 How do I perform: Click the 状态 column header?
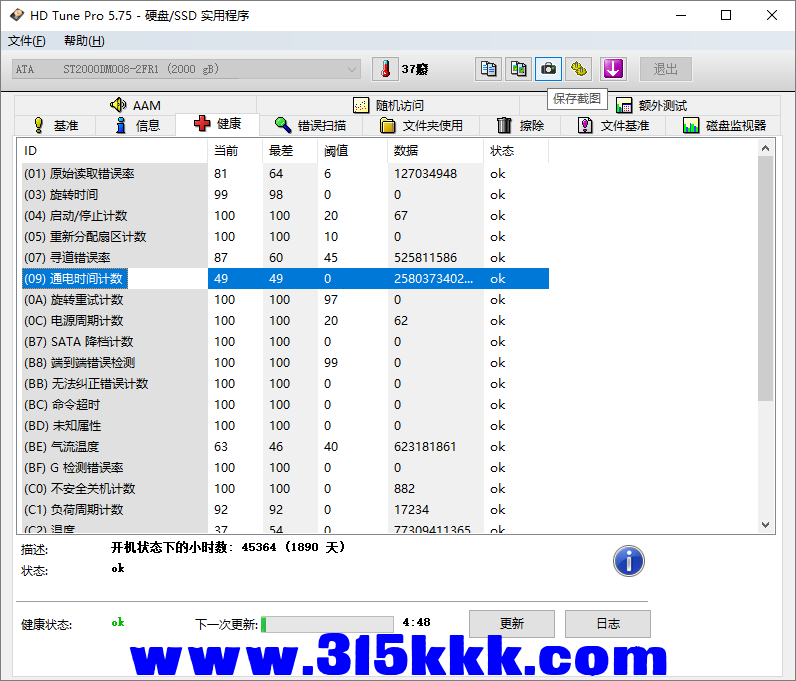[516, 151]
